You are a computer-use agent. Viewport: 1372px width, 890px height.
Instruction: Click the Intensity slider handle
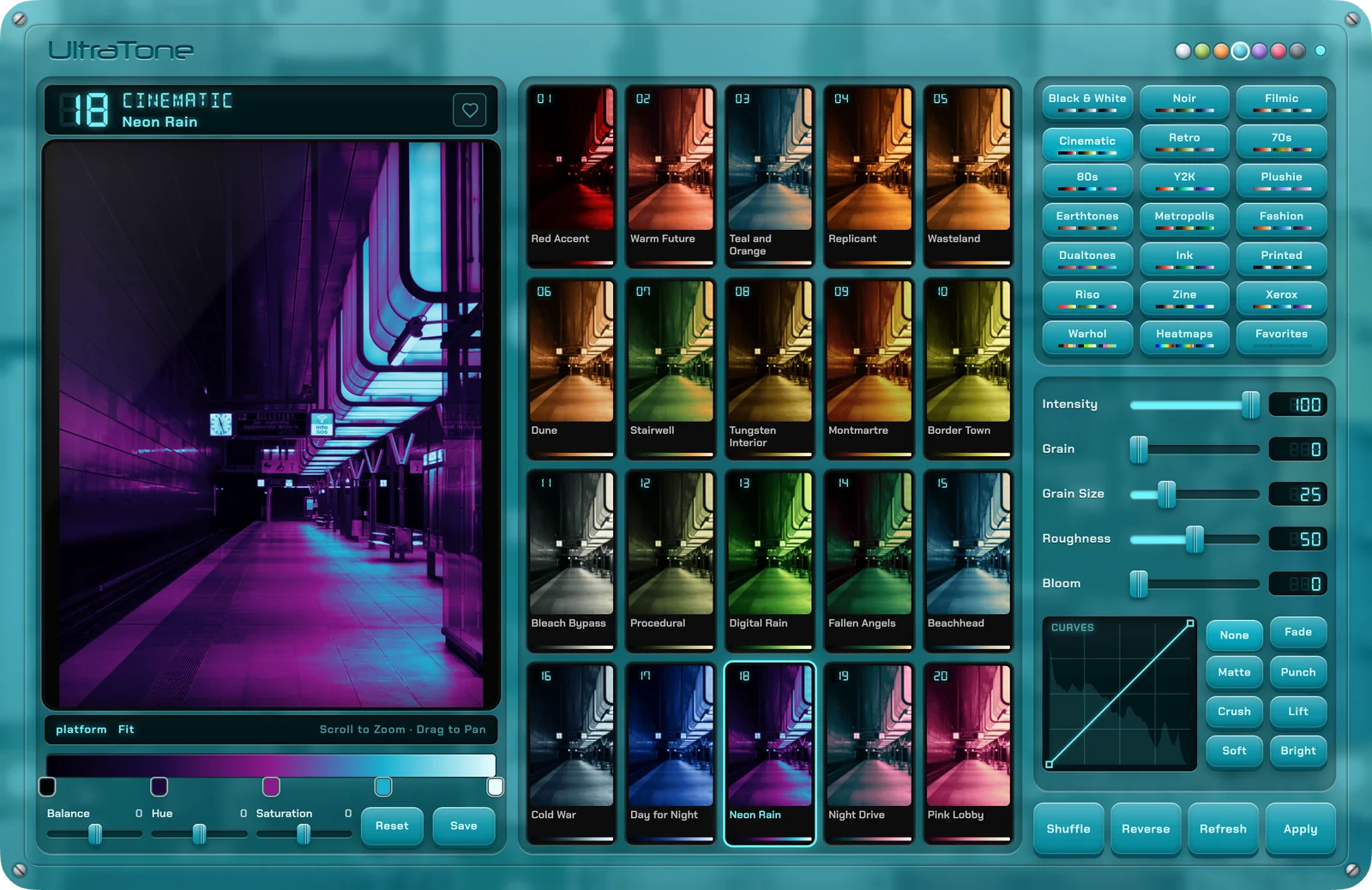coord(1251,405)
